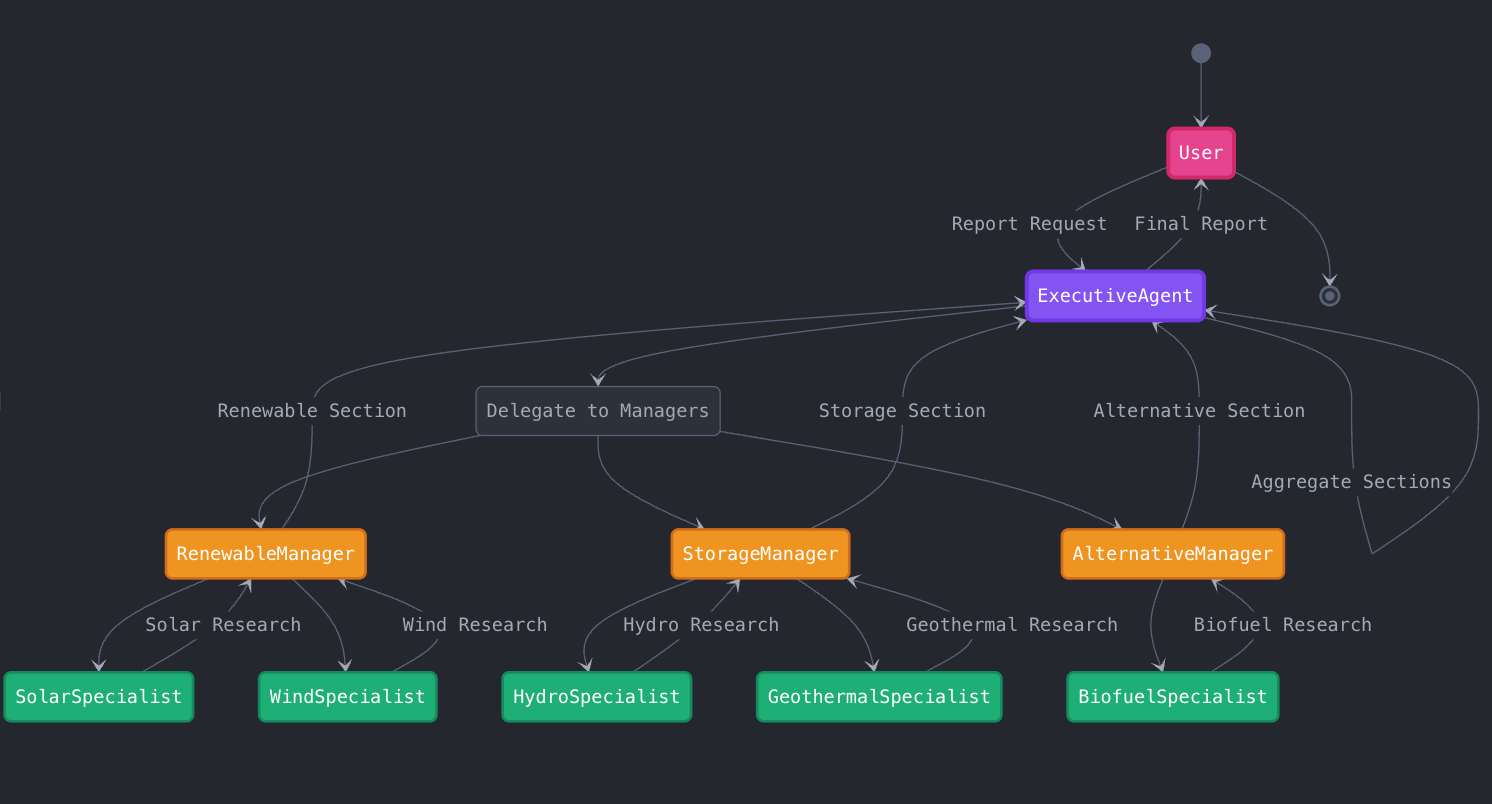This screenshot has height=804, width=1492.
Task: Click the diagram start circle marker
Action: point(1200,52)
